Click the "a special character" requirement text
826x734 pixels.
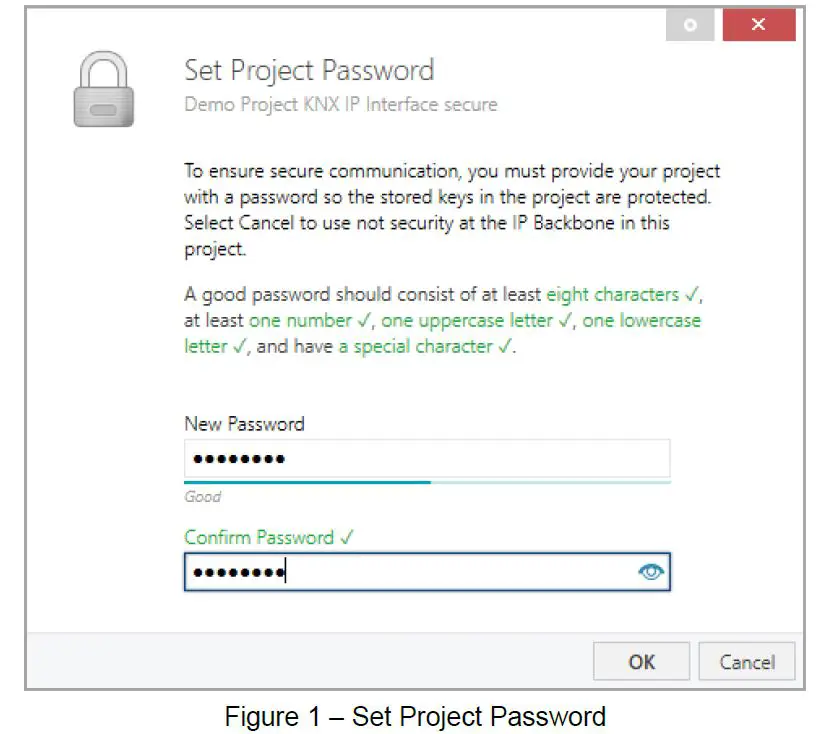click(x=424, y=347)
